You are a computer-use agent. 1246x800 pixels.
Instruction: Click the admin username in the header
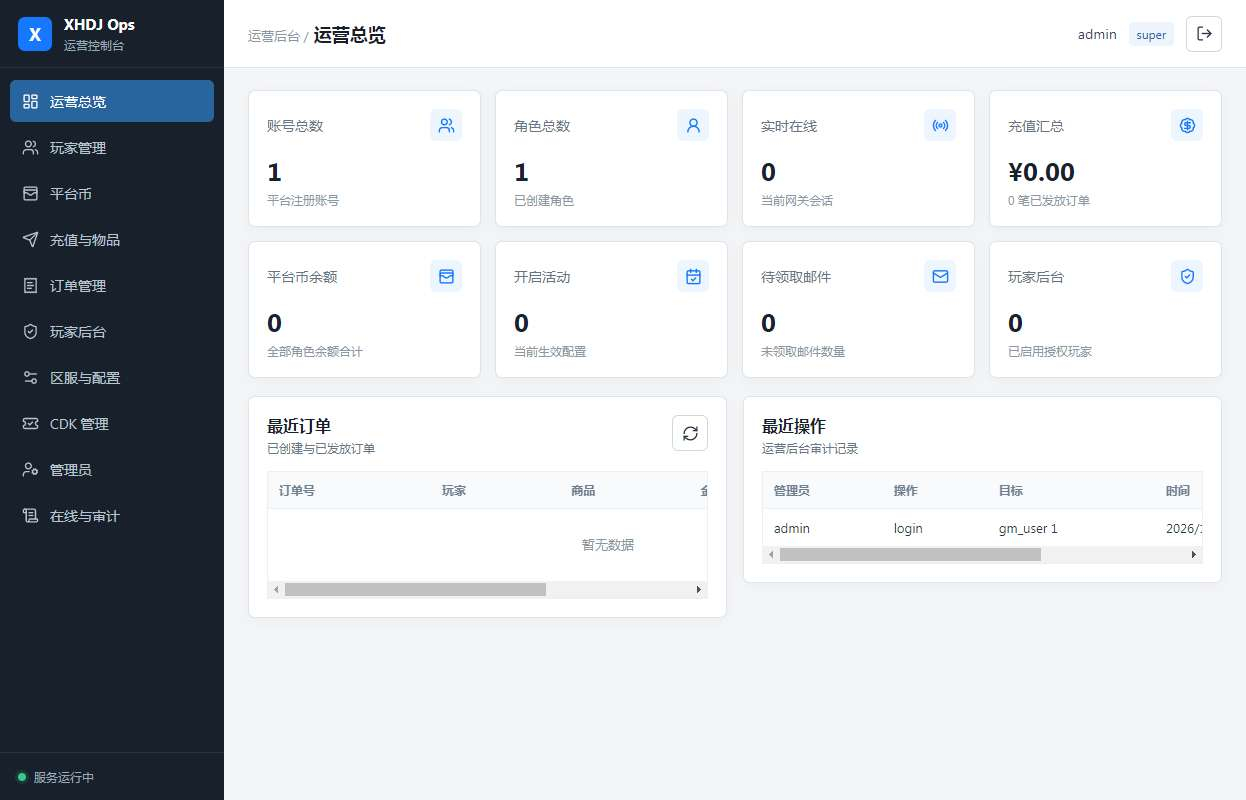coord(1097,34)
